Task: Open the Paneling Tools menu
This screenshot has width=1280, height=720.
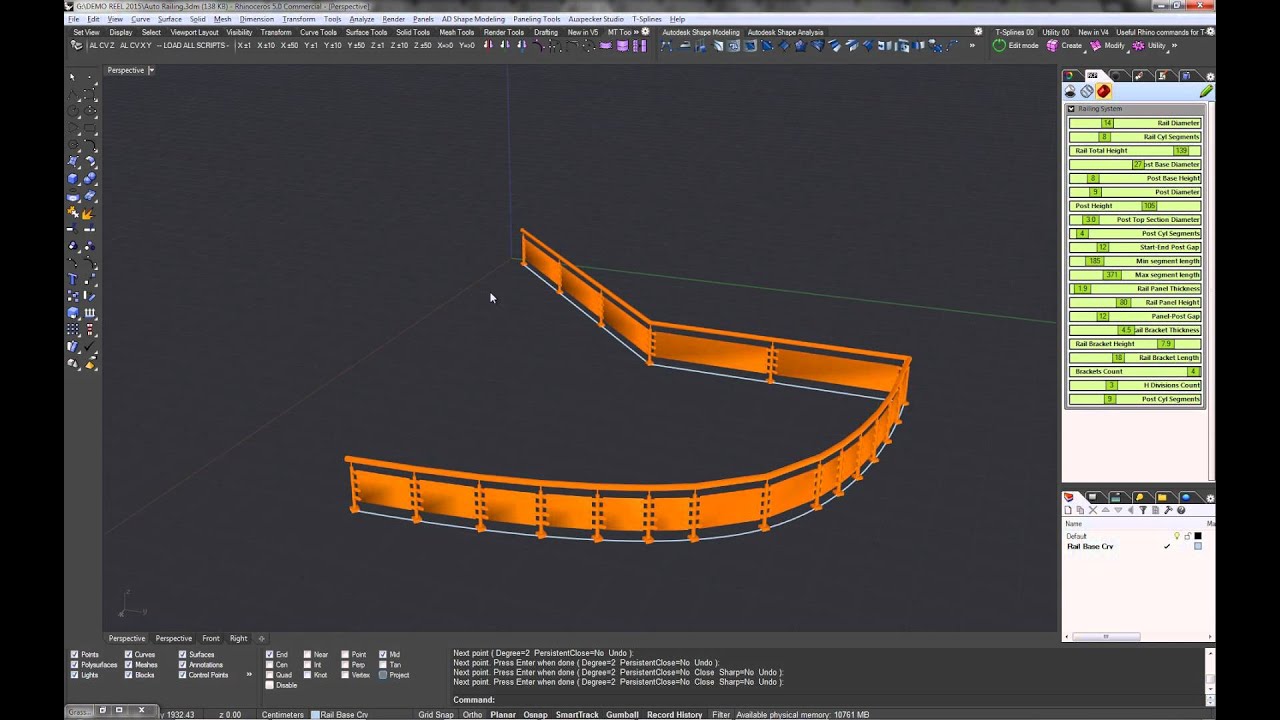Action: [x=537, y=19]
